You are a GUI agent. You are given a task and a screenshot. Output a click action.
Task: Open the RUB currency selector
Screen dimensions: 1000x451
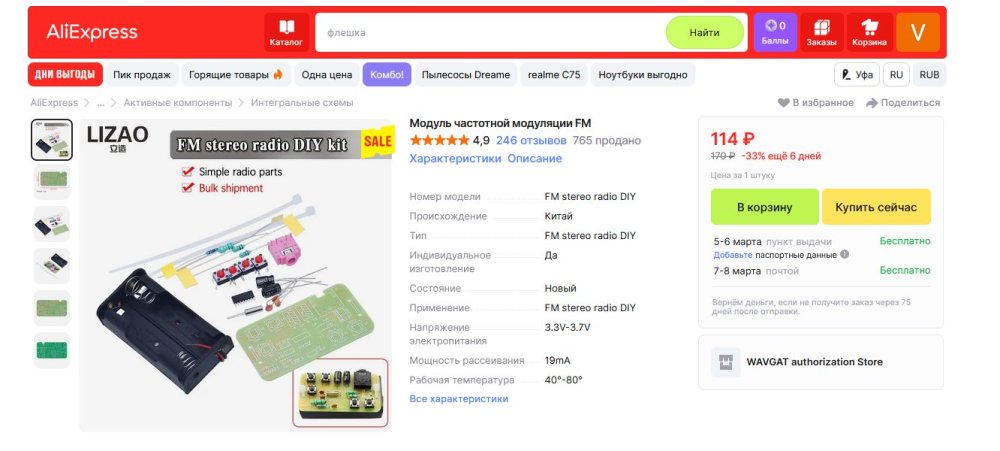(929, 75)
